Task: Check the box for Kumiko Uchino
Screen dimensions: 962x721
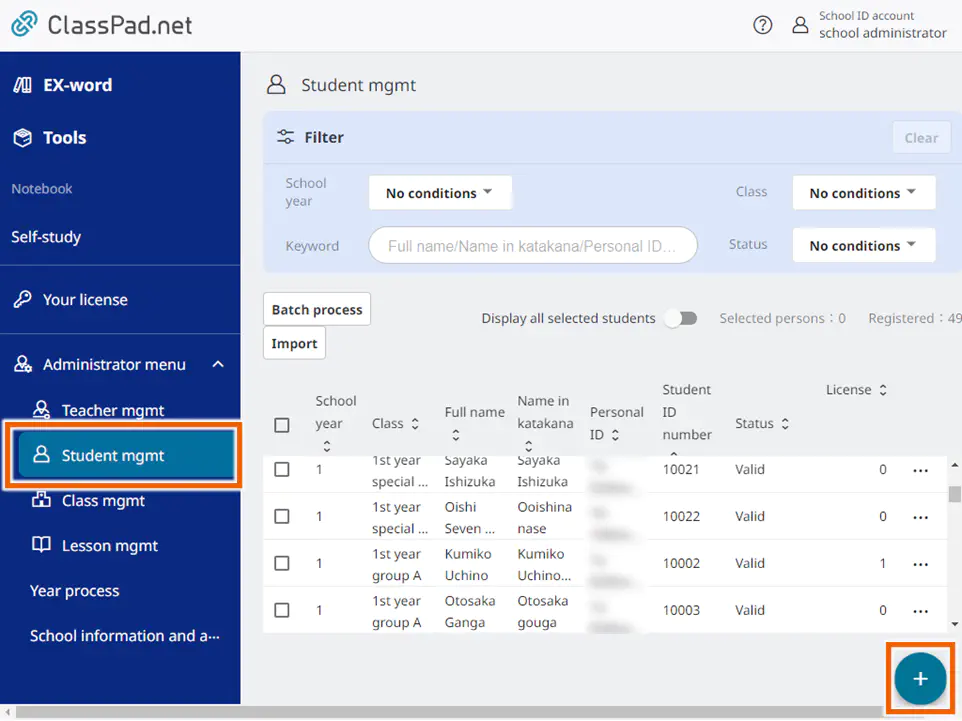Action: coord(282,563)
